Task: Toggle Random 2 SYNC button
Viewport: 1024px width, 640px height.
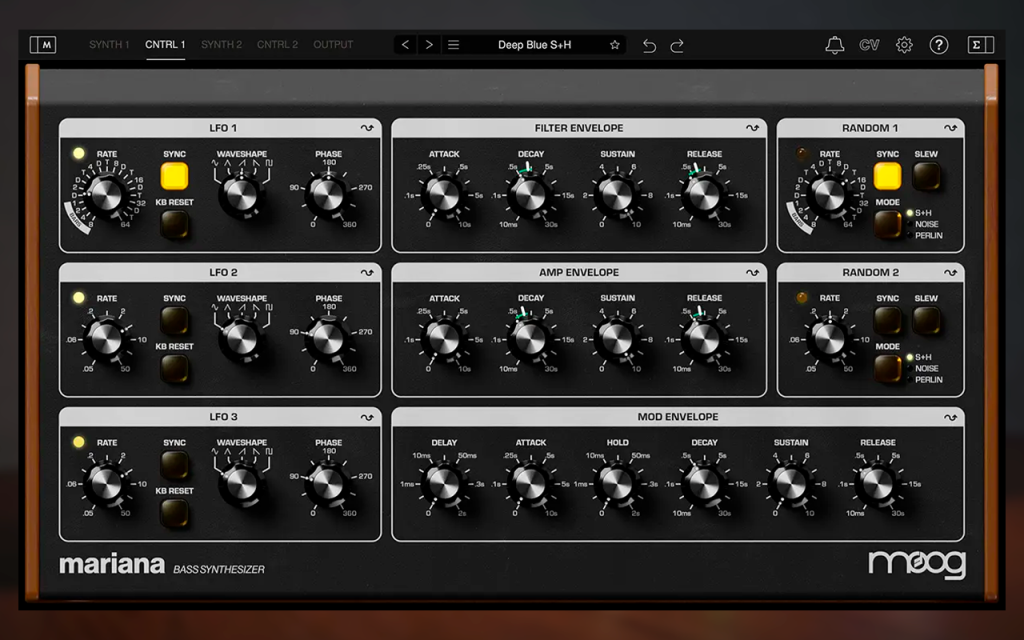Action: (888, 321)
